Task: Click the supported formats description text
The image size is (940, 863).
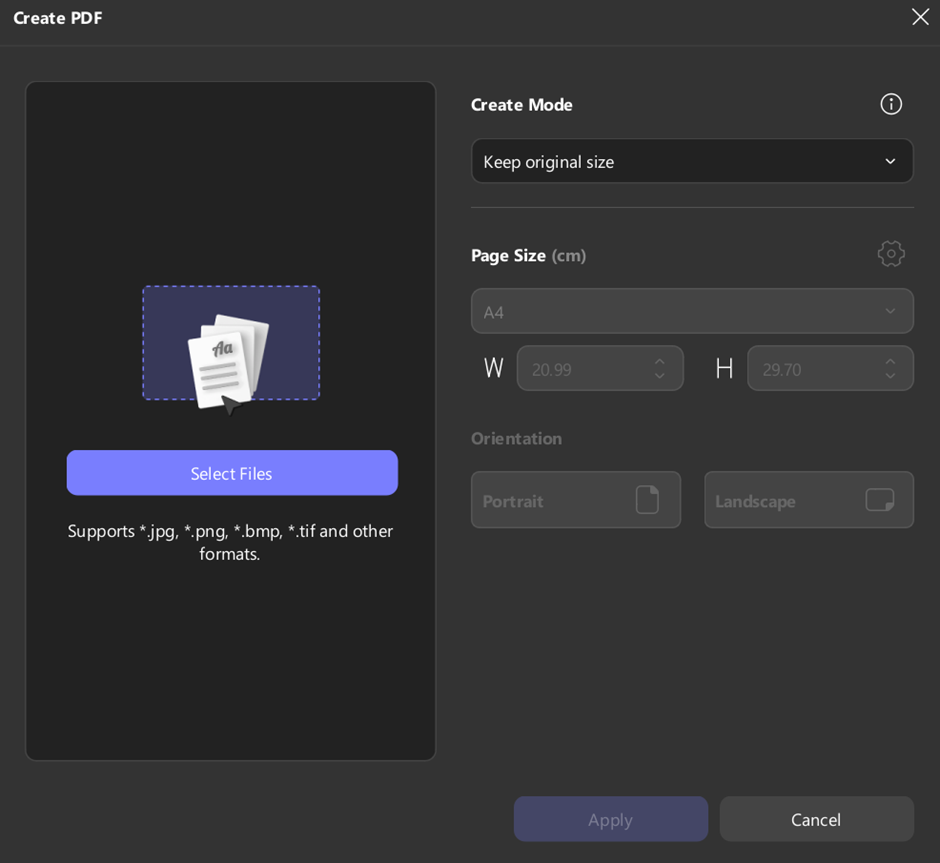Action: coord(230,542)
